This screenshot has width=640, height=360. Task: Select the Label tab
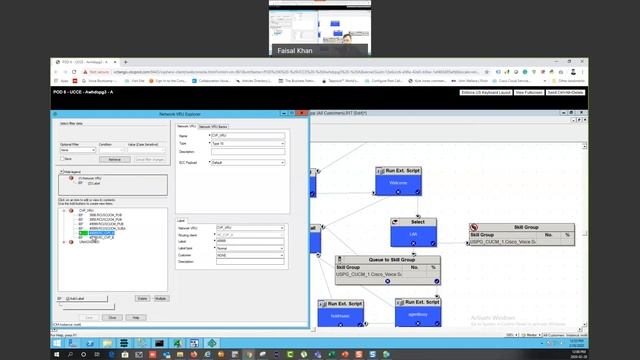click(x=181, y=220)
